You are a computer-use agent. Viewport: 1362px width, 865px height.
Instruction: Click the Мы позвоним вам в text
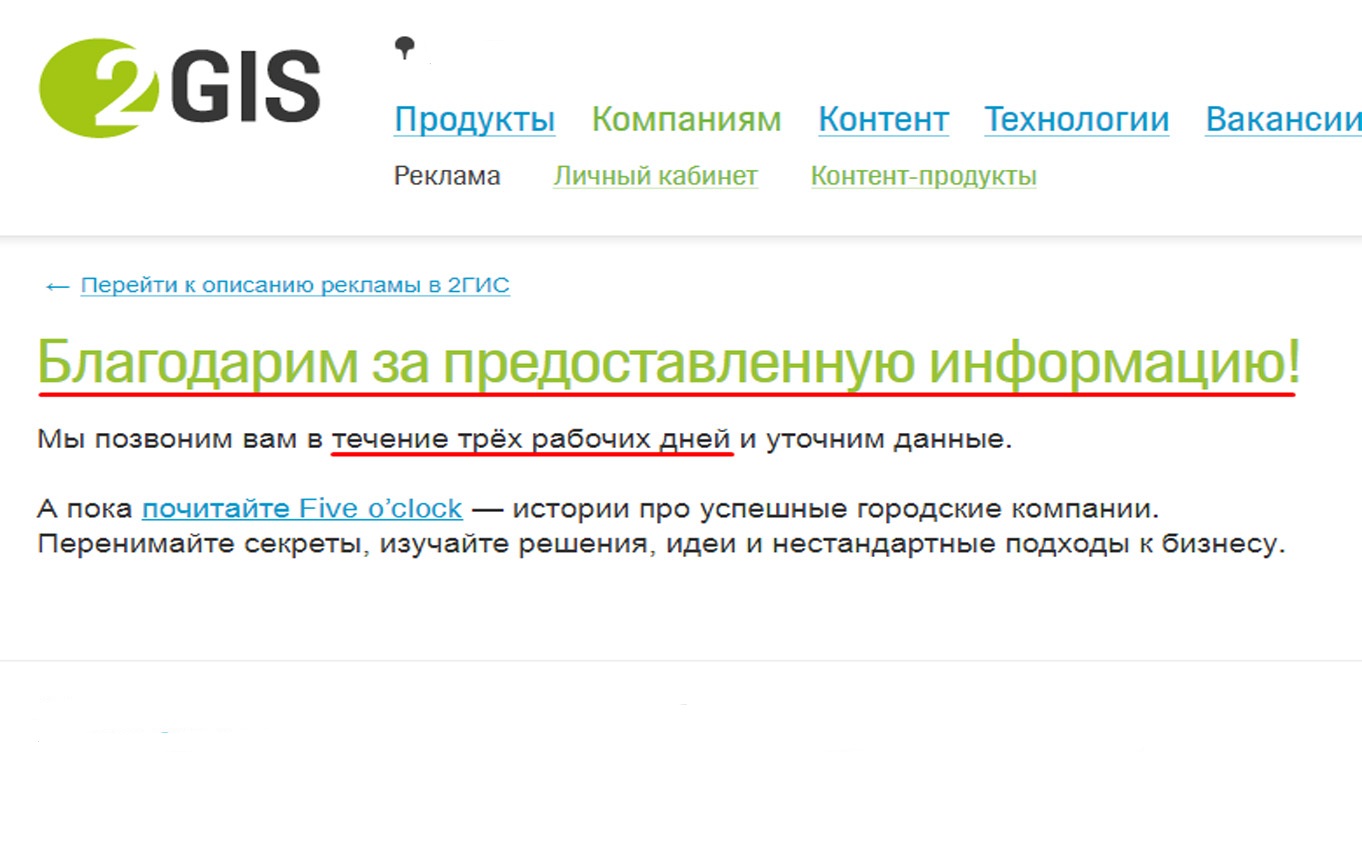coord(180,440)
